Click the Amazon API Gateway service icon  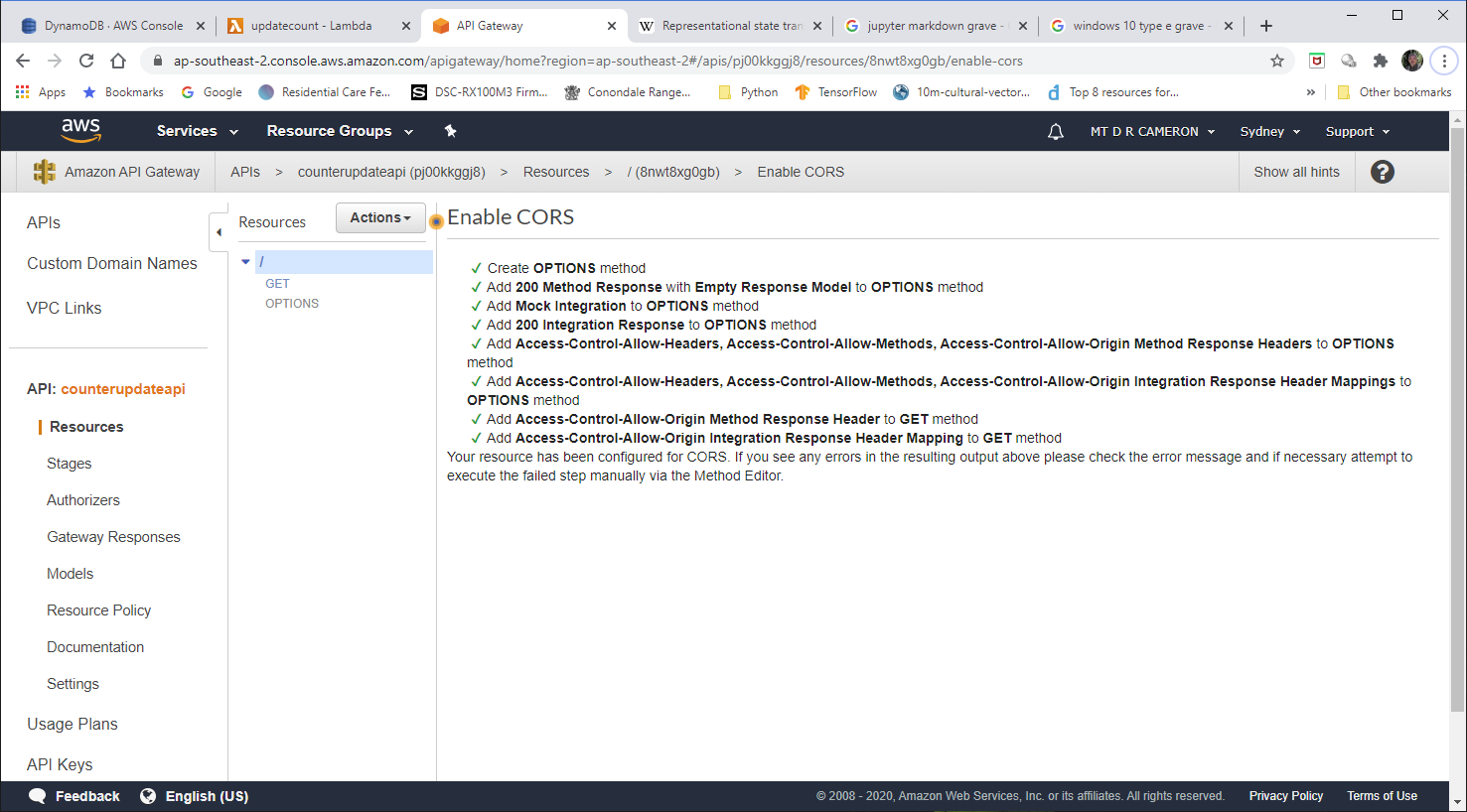tap(45, 172)
